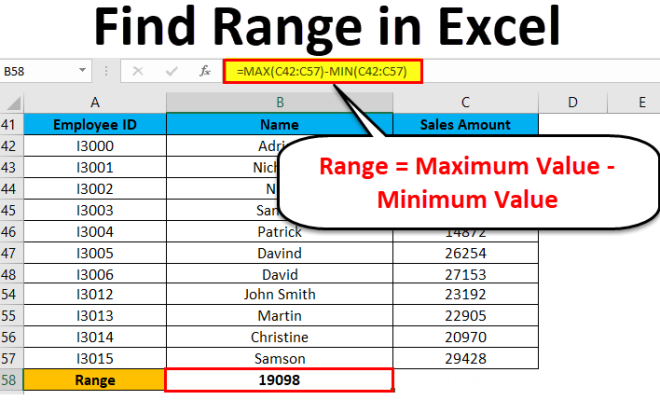
Task: Select row 45 header
Action: point(11,210)
